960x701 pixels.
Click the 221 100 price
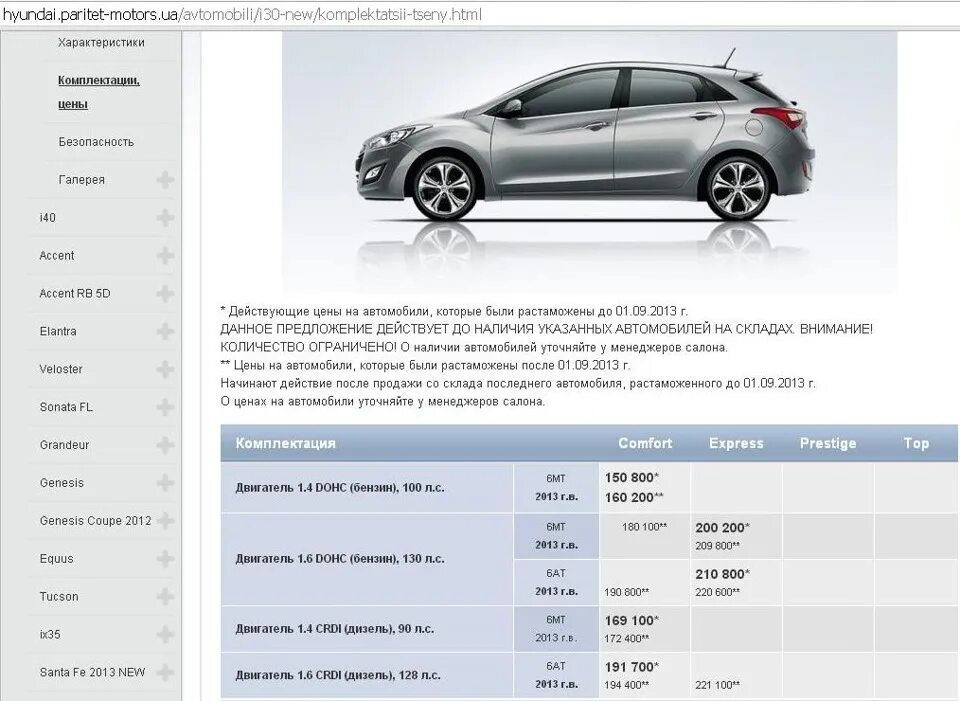(x=718, y=685)
